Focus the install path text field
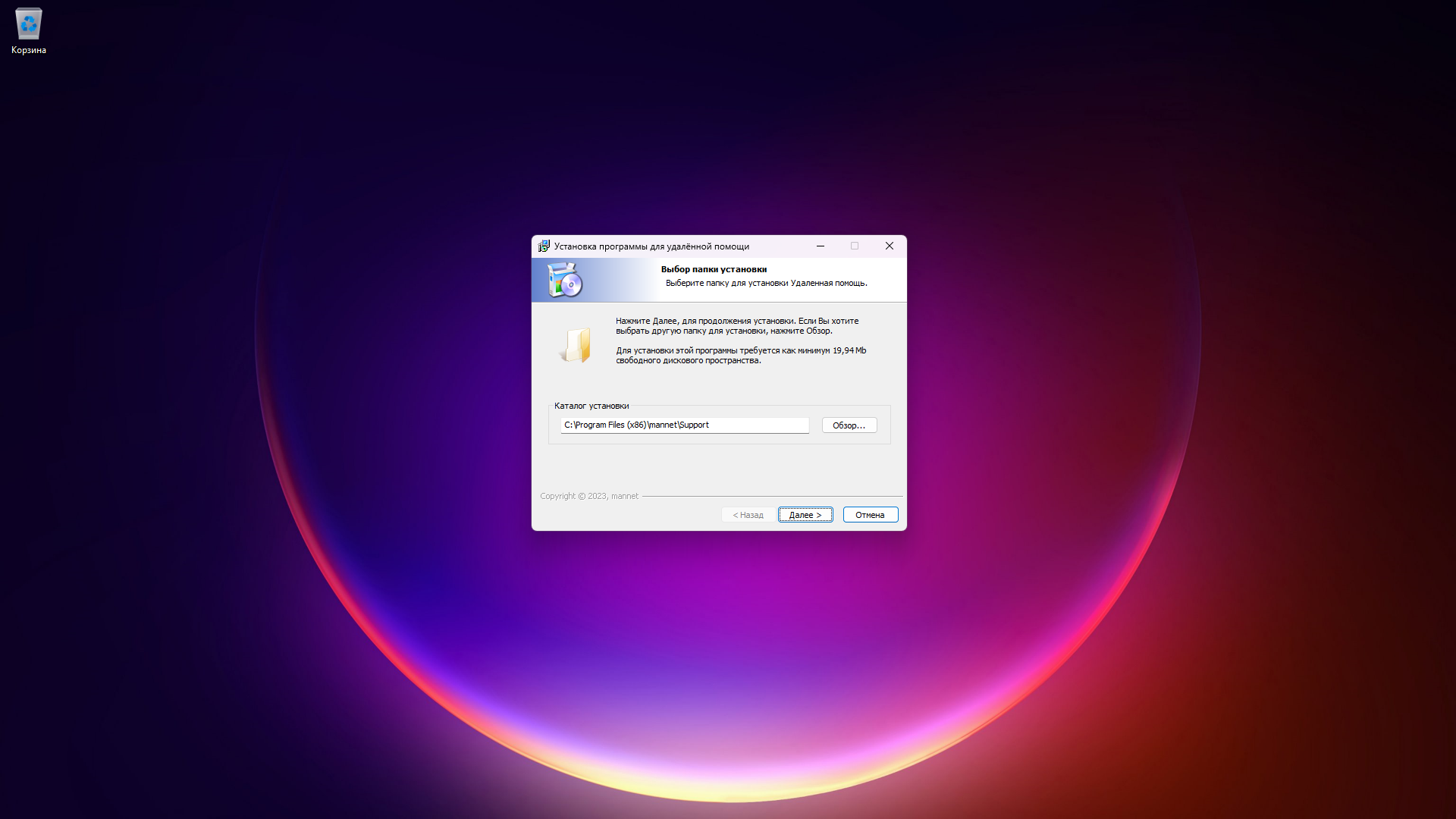Screen dimensions: 1456x819 pyautogui.click(x=684, y=425)
